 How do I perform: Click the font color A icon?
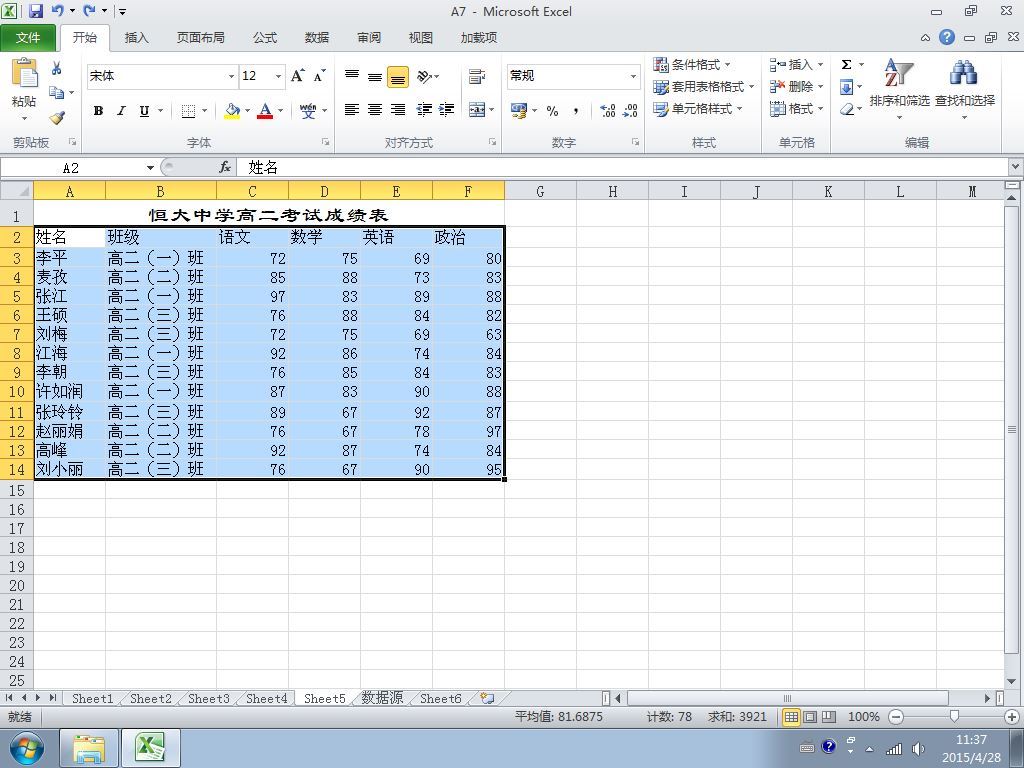[264, 110]
